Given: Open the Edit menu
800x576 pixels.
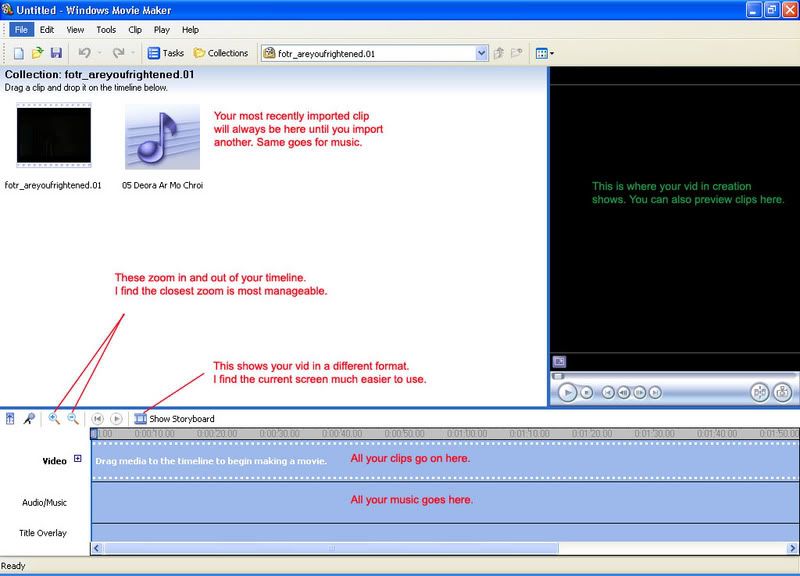Looking at the screenshot, I should click(x=47, y=30).
